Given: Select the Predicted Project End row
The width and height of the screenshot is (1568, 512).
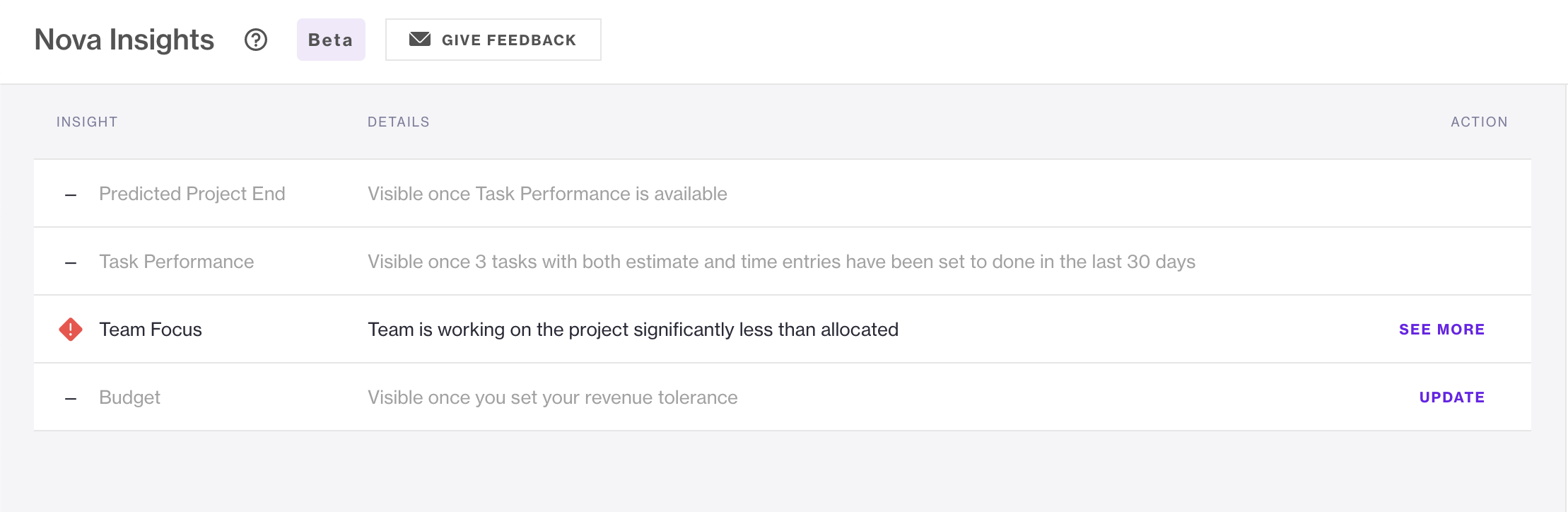Looking at the screenshot, I should 783,193.
